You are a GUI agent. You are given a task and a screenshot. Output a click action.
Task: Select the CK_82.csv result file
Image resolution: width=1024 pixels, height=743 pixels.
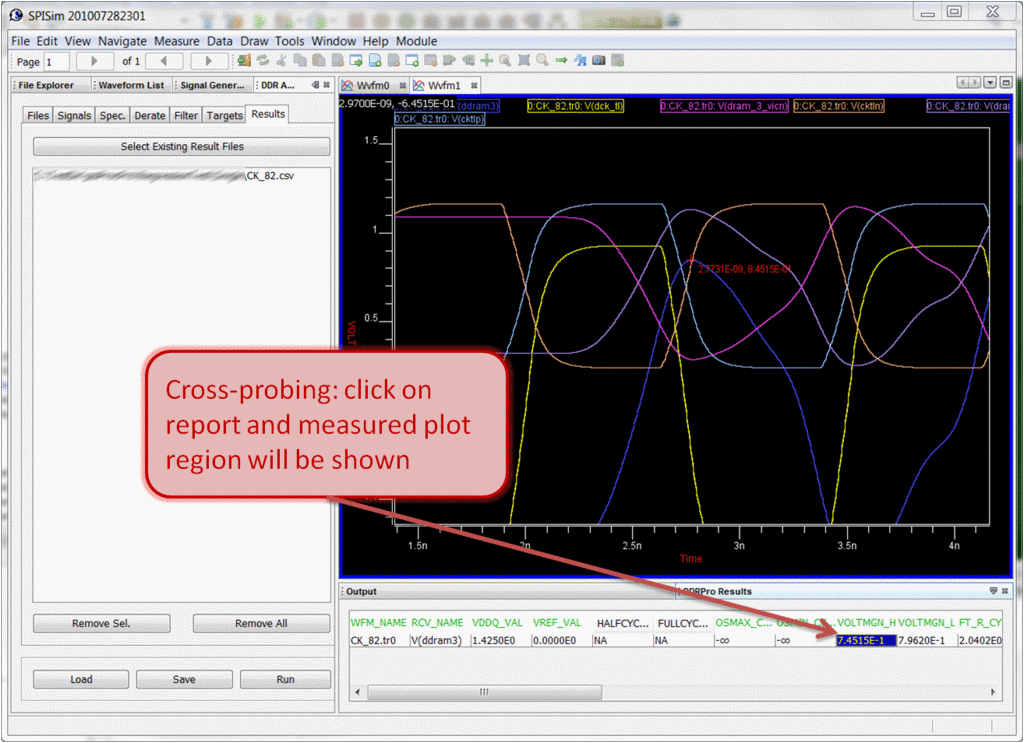pos(271,176)
